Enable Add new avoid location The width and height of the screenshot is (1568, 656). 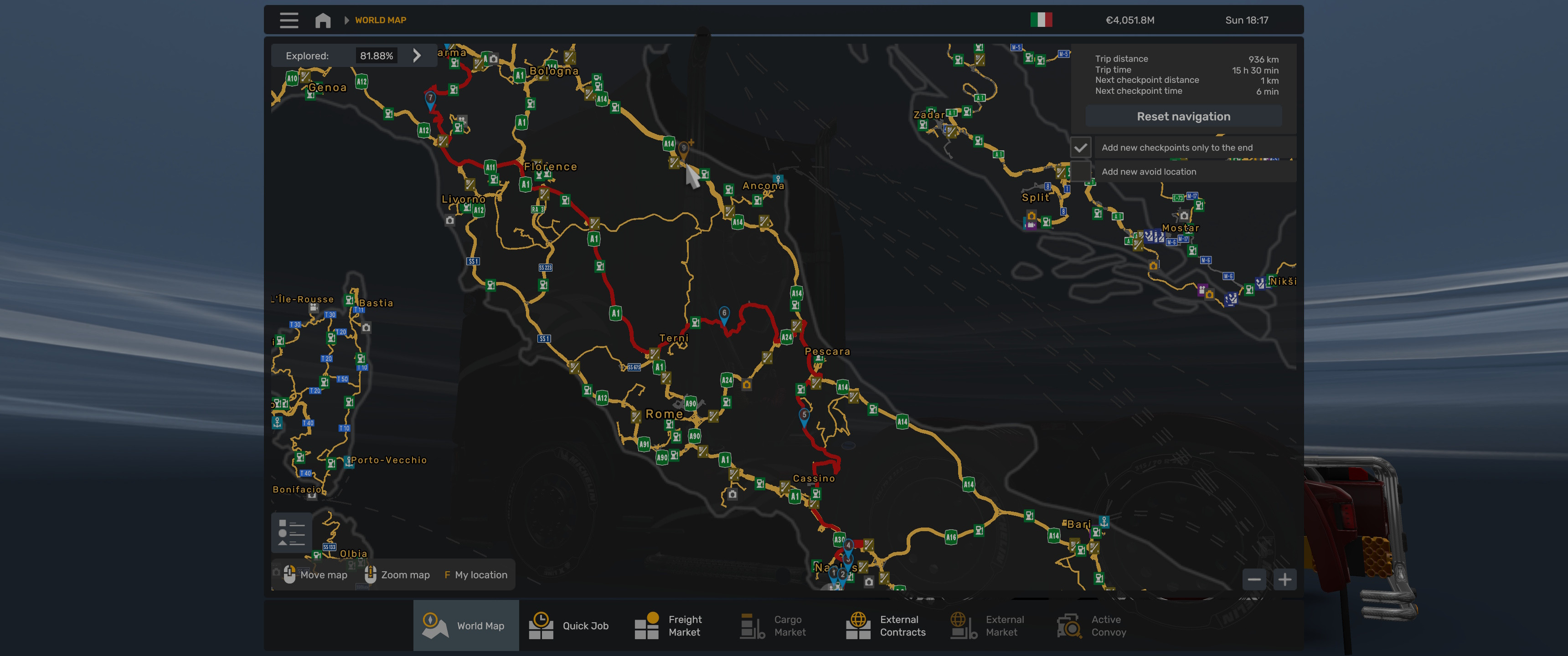(x=1082, y=172)
